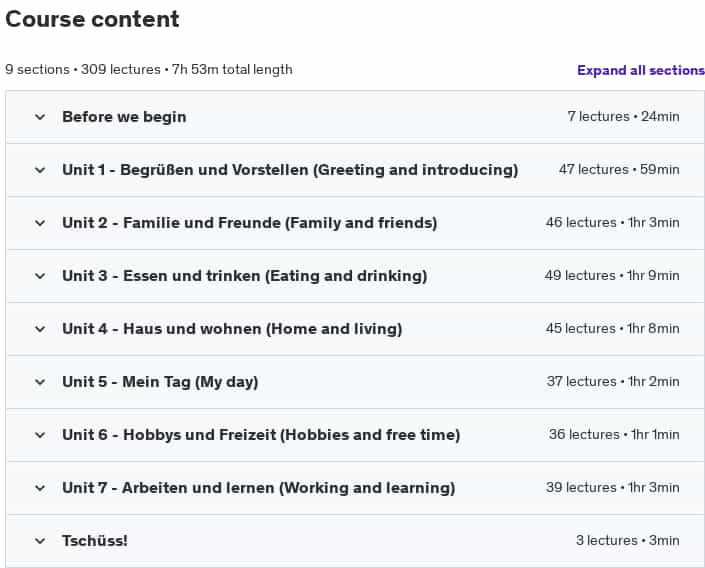
Task: Expand Unit 2 Familie und Freunde chevron
Action: click(40, 223)
